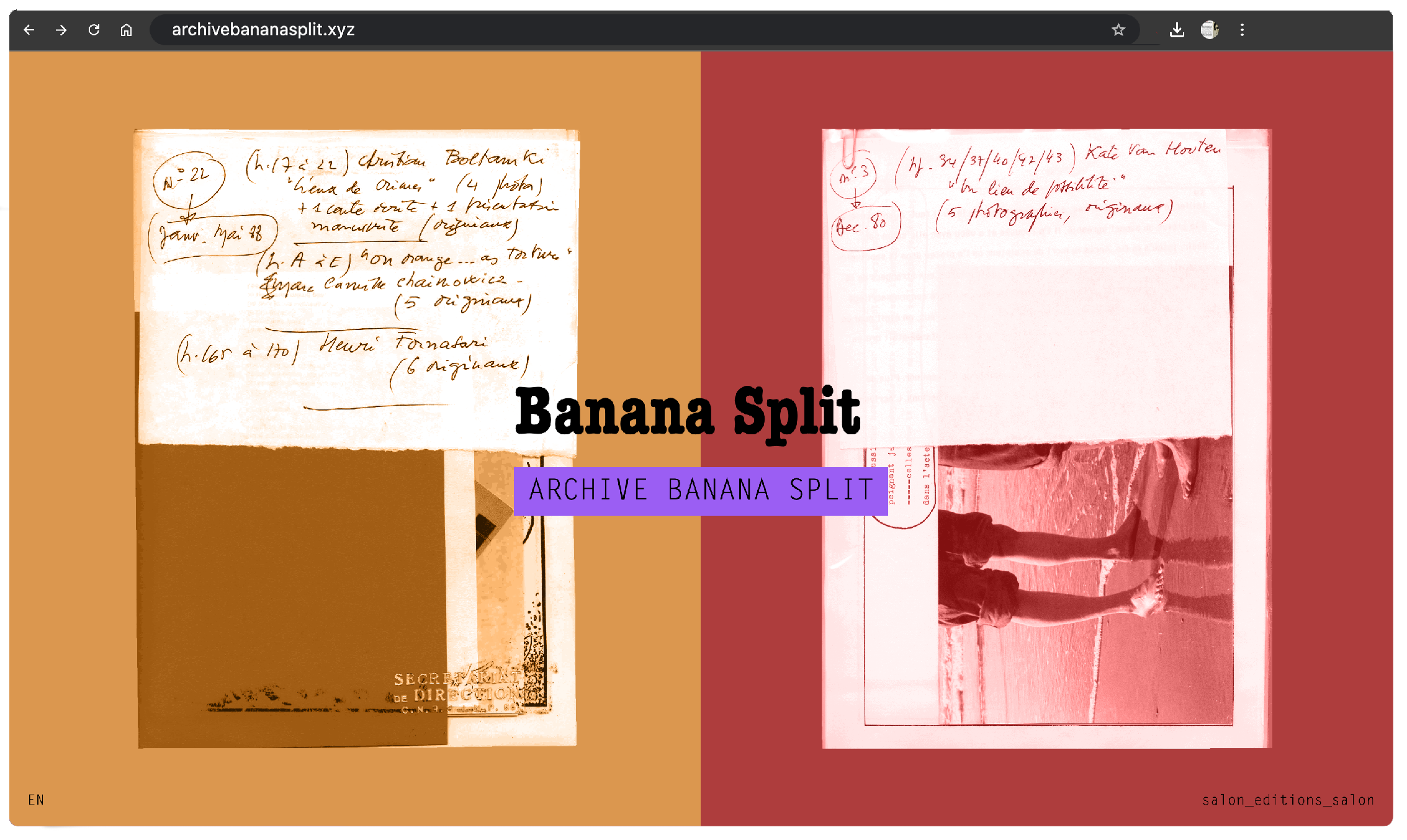This screenshot has height=840, width=1407.
Task: Switch language with the EN link
Action: (36, 800)
